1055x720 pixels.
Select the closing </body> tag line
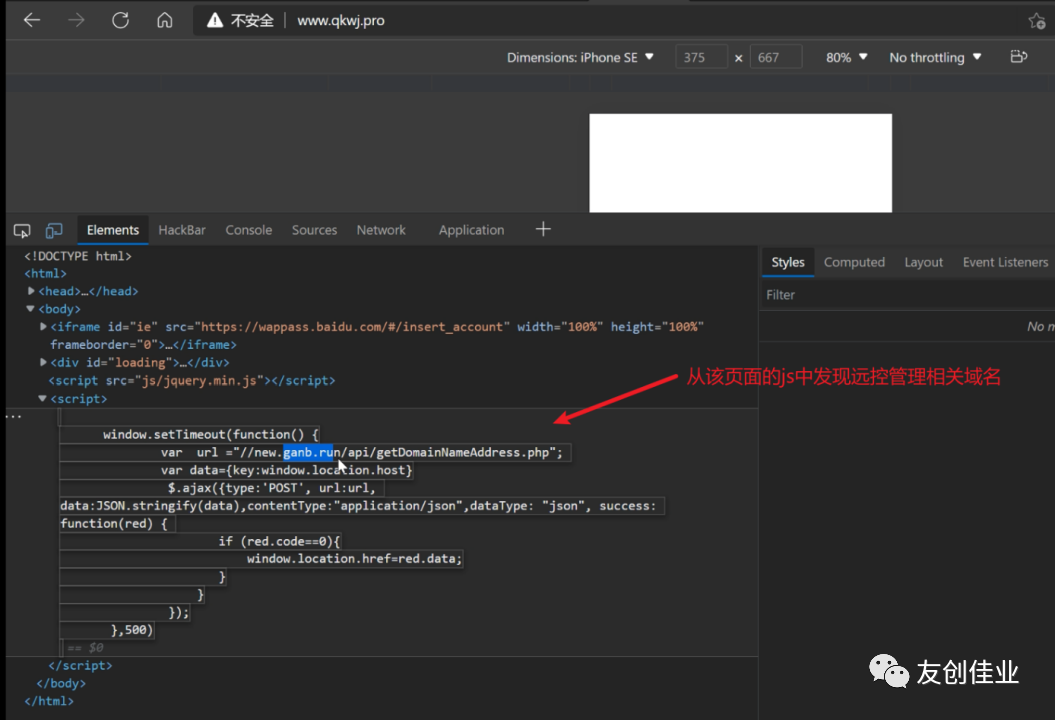[61, 683]
